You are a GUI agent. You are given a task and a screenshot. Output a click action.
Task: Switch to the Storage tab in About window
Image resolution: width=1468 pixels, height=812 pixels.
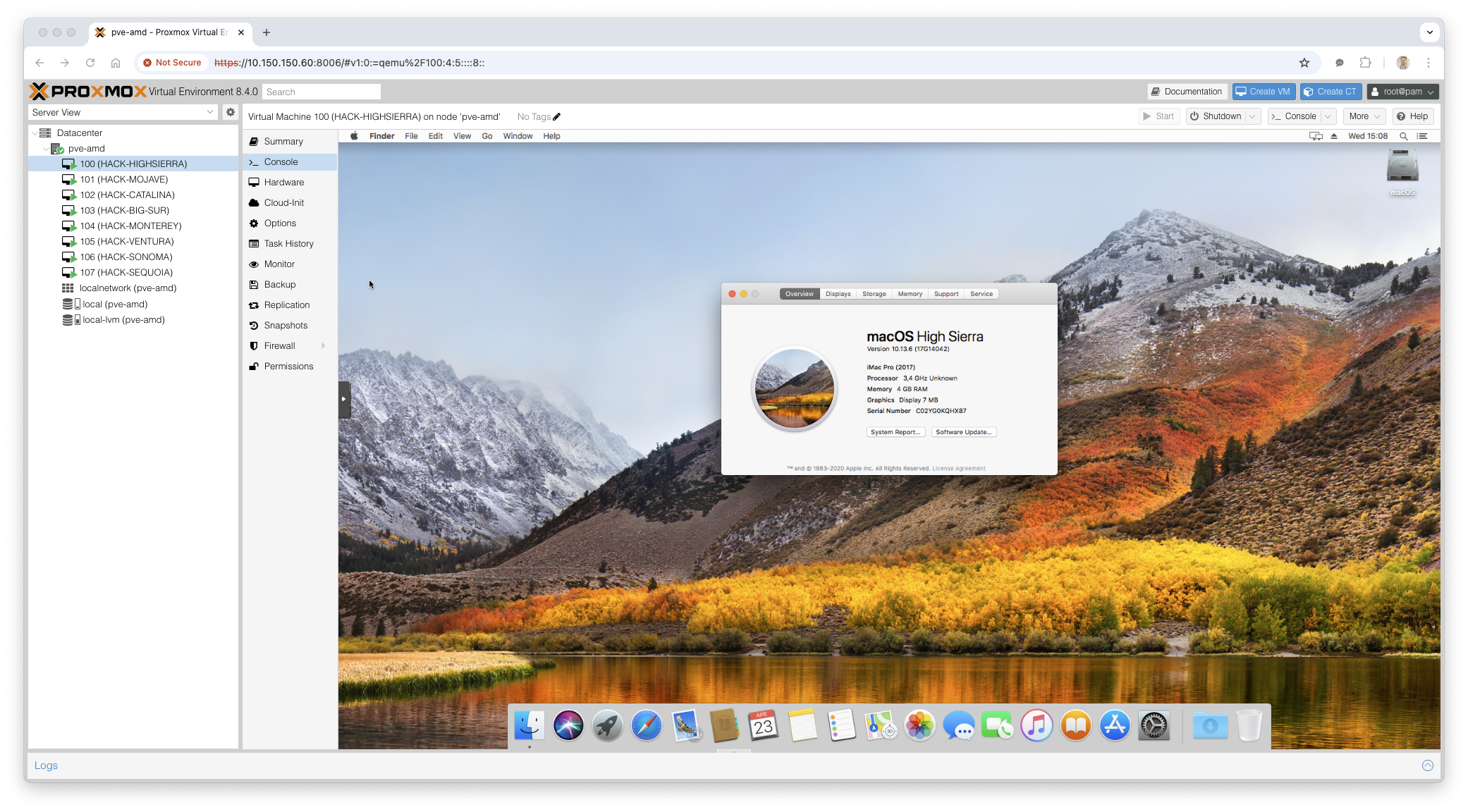[x=874, y=294]
